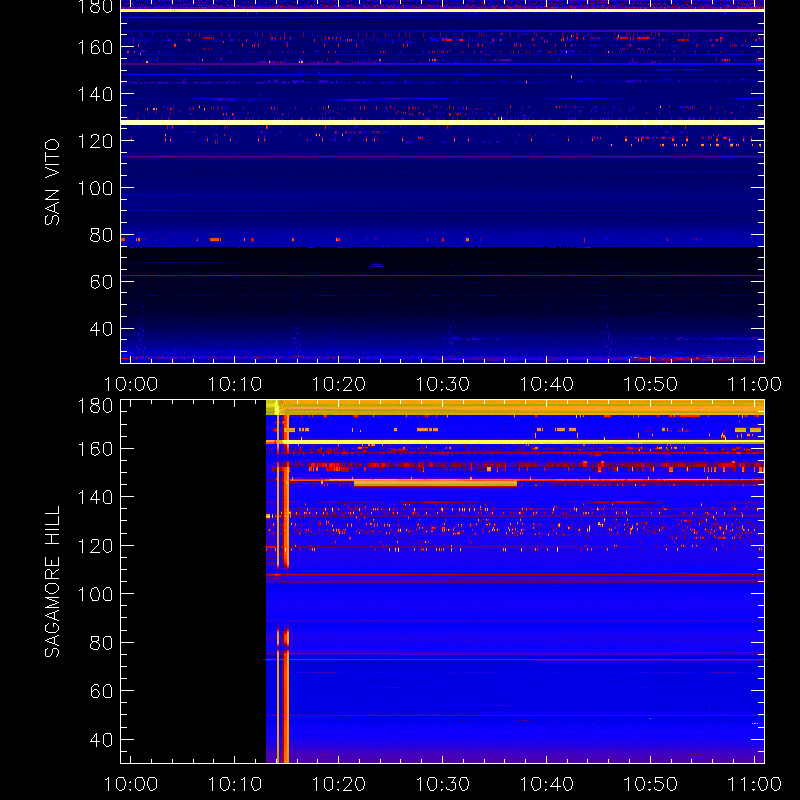This screenshot has height=800, width=800.
Task: Select 160 on the San Vito frequency axis
Action: pos(95,47)
